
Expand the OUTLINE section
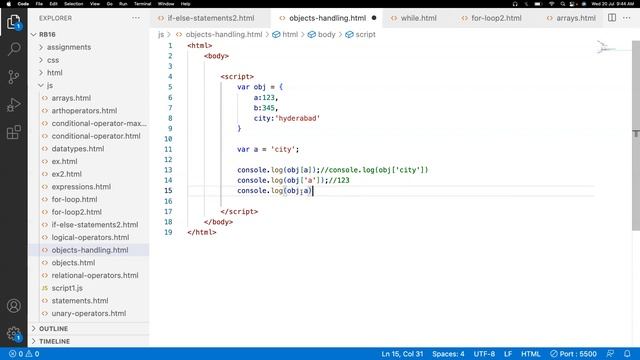89,329
